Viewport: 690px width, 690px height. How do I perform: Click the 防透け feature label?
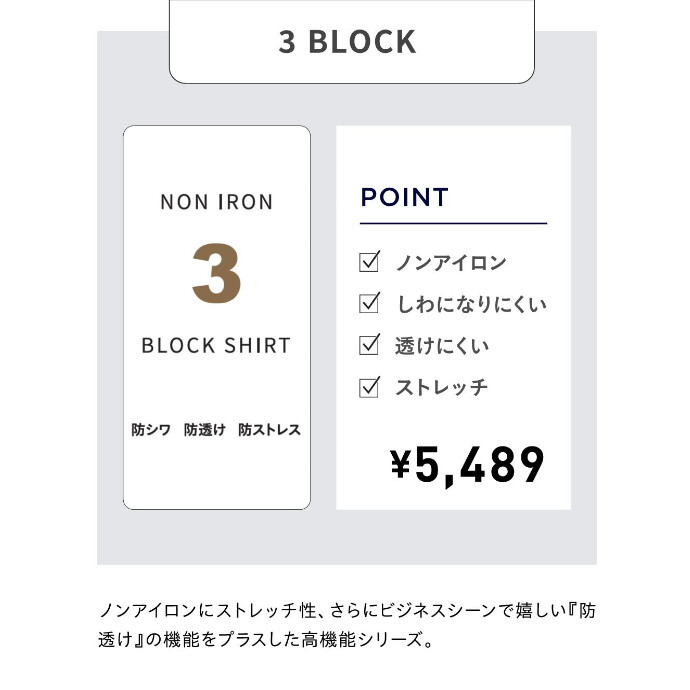pos(204,430)
